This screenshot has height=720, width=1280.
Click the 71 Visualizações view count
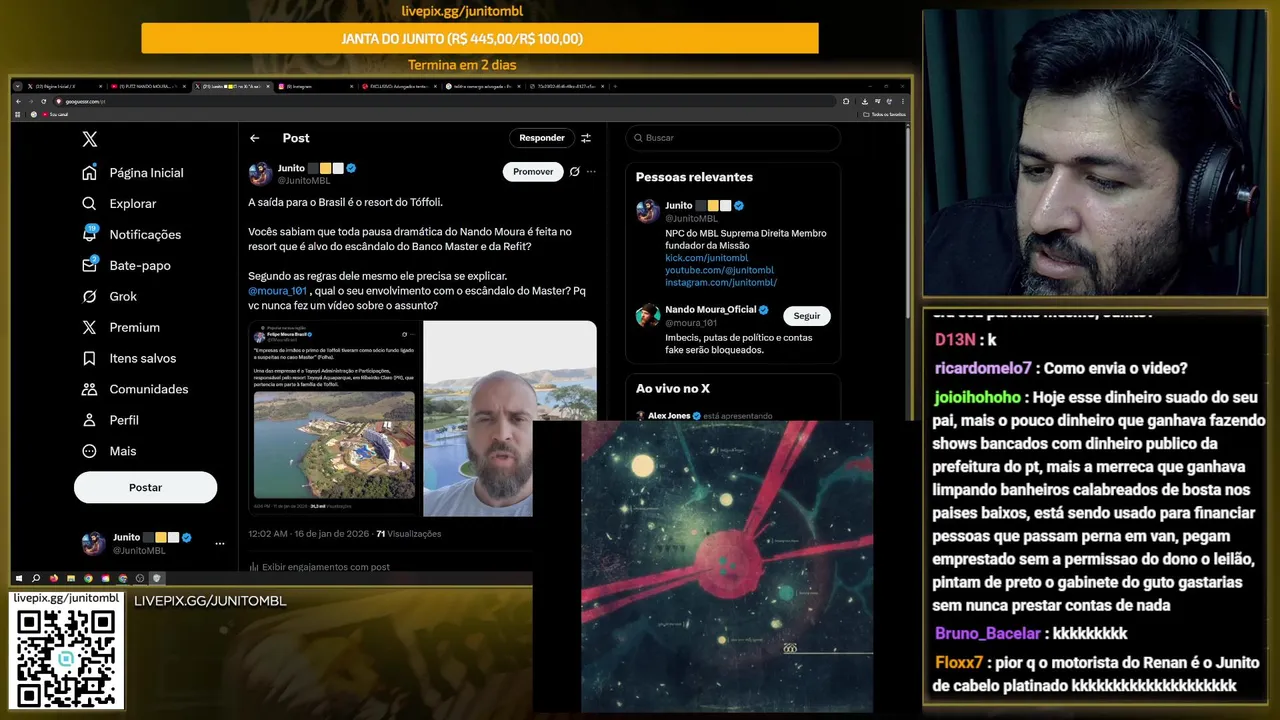pos(408,534)
